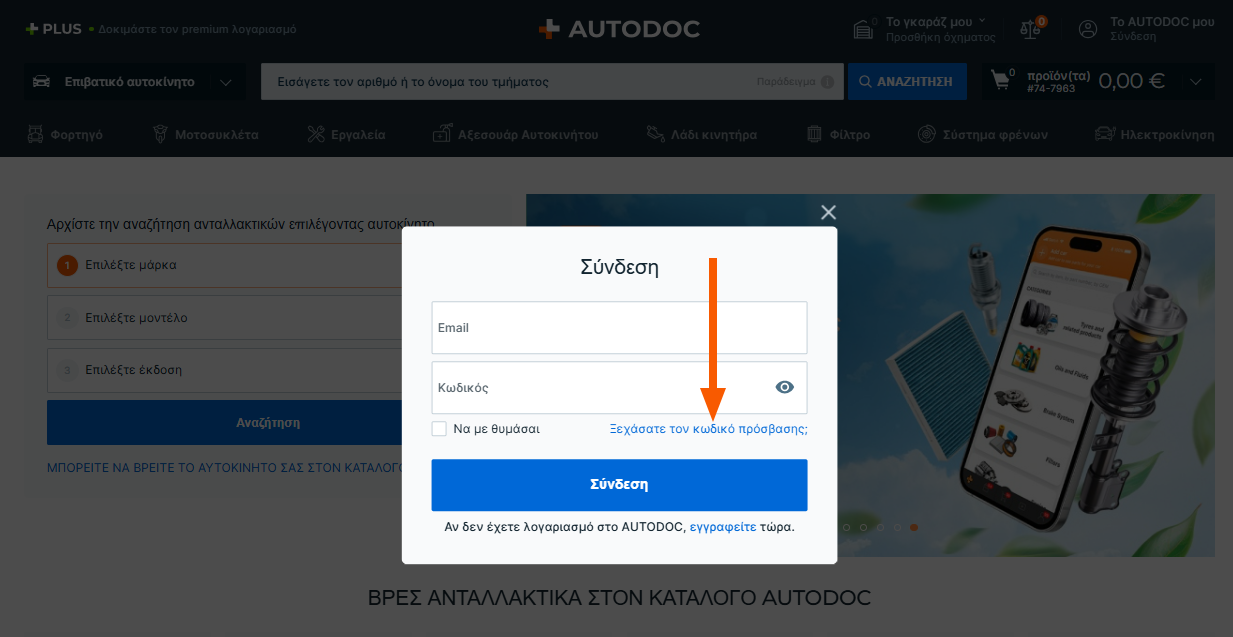This screenshot has height=637, width=1233.
Task: Open the Φορτηγό category
Action: 64,134
